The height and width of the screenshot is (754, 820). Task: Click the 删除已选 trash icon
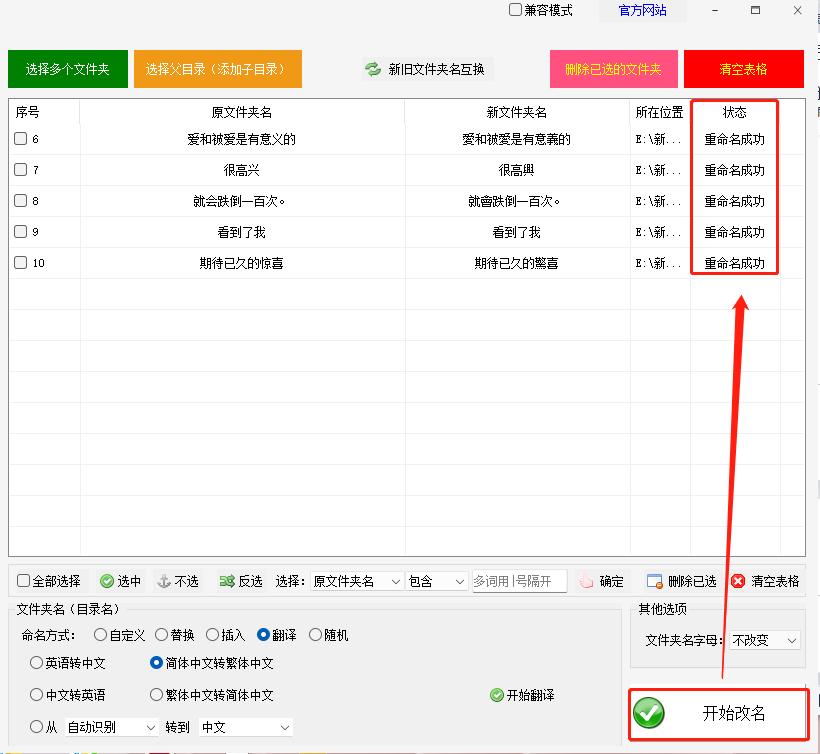coord(652,580)
